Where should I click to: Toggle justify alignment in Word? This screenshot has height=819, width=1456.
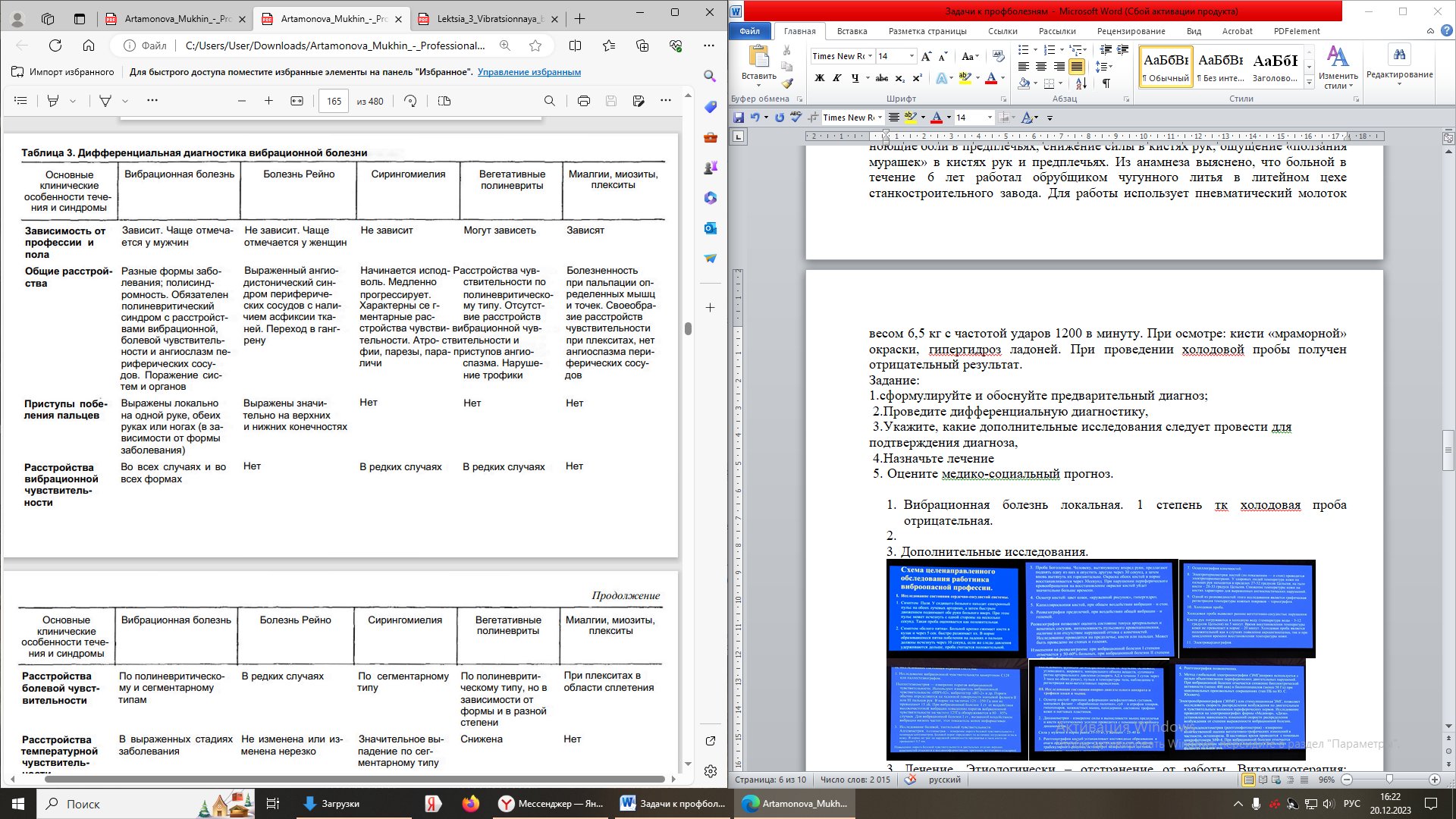[x=1076, y=67]
